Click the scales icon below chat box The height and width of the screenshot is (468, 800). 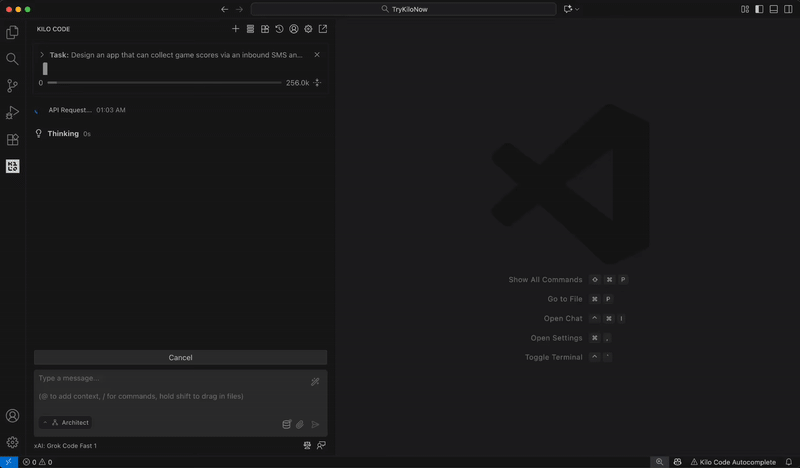point(307,446)
